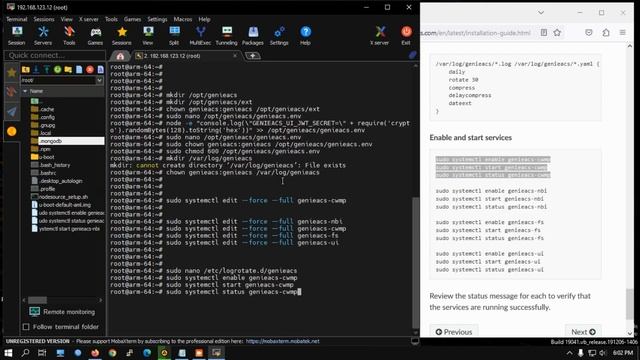Open the Terminal menu
Viewport: 640px width, 360px height.
click(x=16, y=19)
